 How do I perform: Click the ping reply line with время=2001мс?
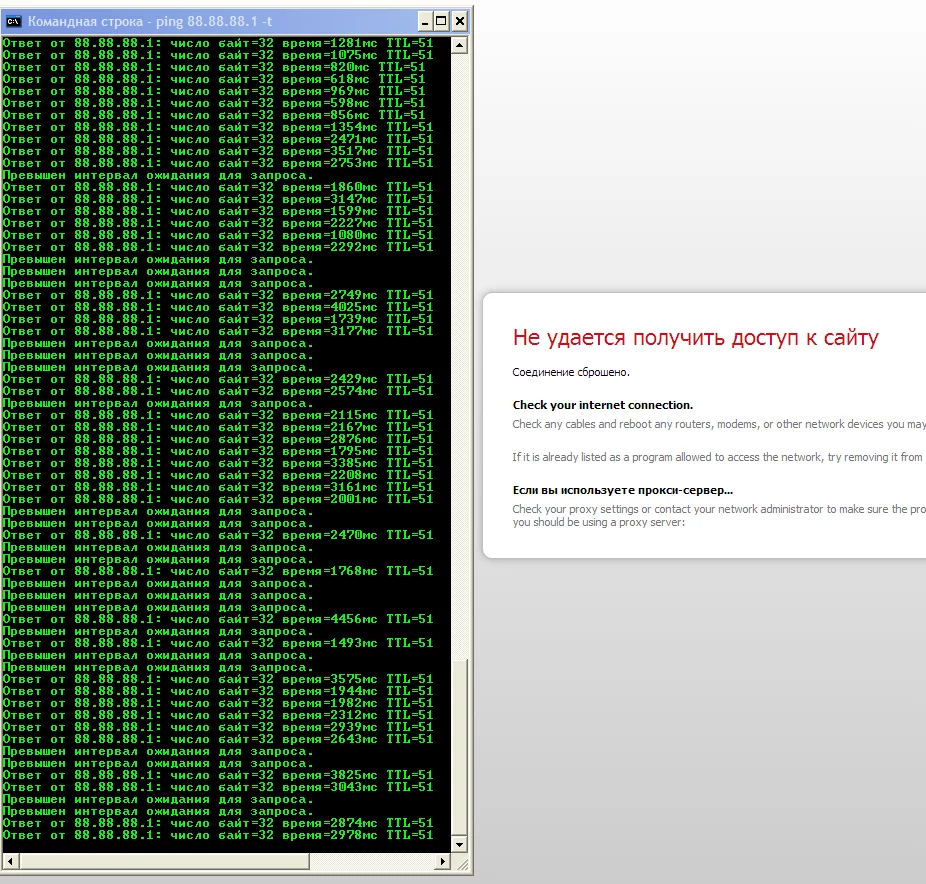[x=218, y=500]
